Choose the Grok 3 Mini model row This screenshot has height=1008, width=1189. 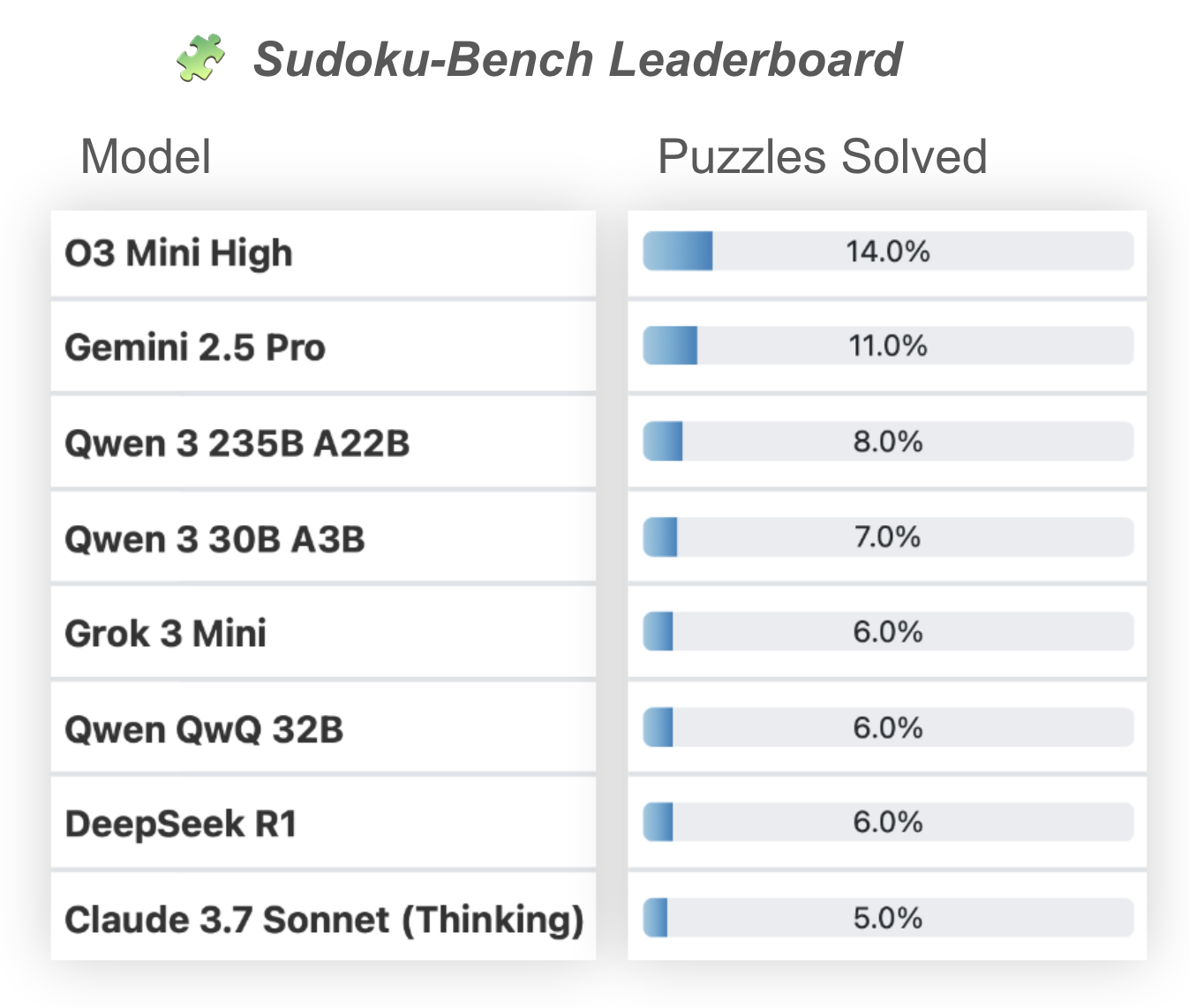click(166, 633)
